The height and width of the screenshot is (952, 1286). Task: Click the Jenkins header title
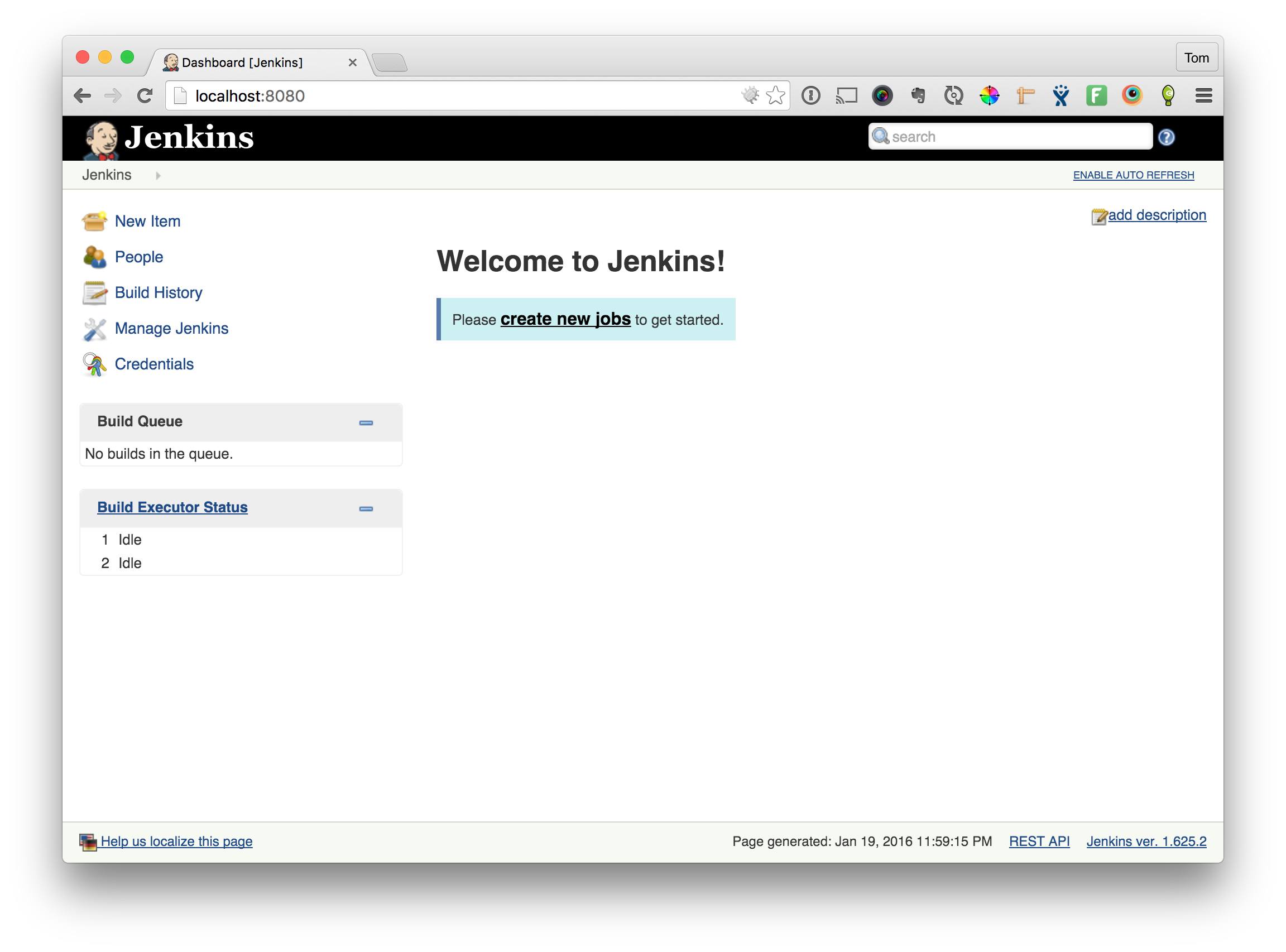(x=189, y=137)
